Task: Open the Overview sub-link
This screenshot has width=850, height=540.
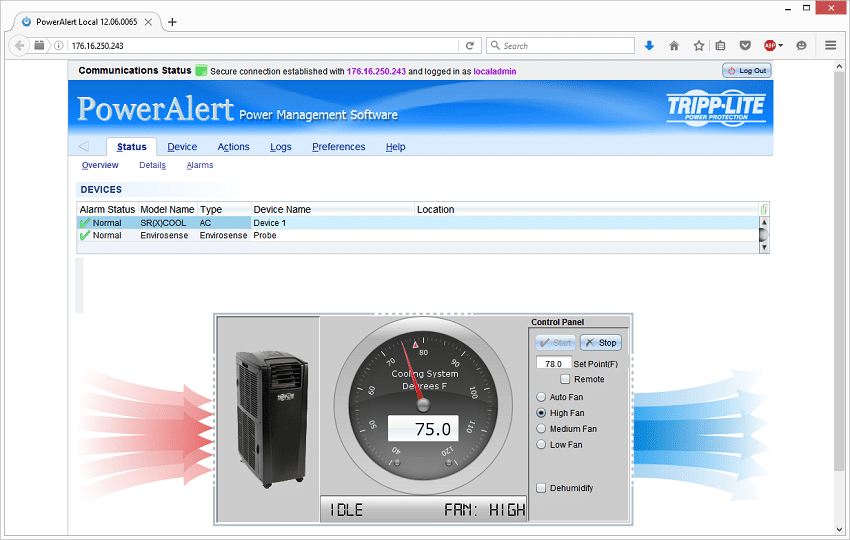Action: (x=100, y=165)
